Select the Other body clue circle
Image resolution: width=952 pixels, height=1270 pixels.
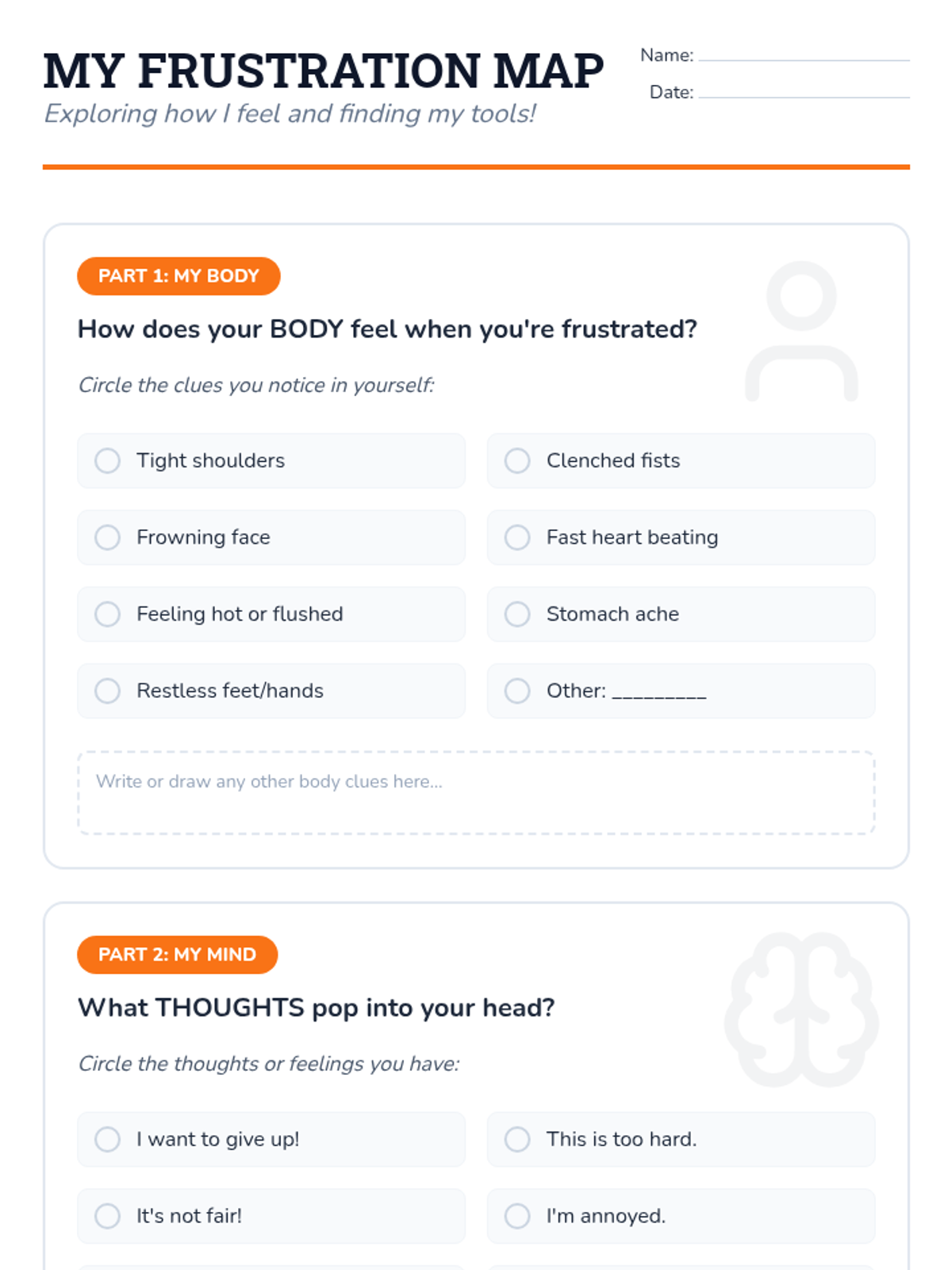pos(517,691)
